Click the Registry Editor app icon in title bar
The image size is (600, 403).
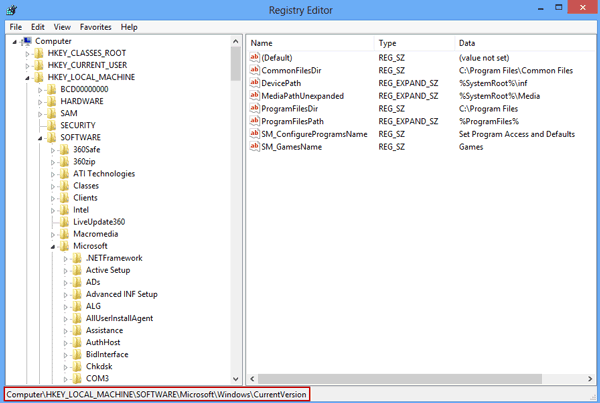pos(11,10)
